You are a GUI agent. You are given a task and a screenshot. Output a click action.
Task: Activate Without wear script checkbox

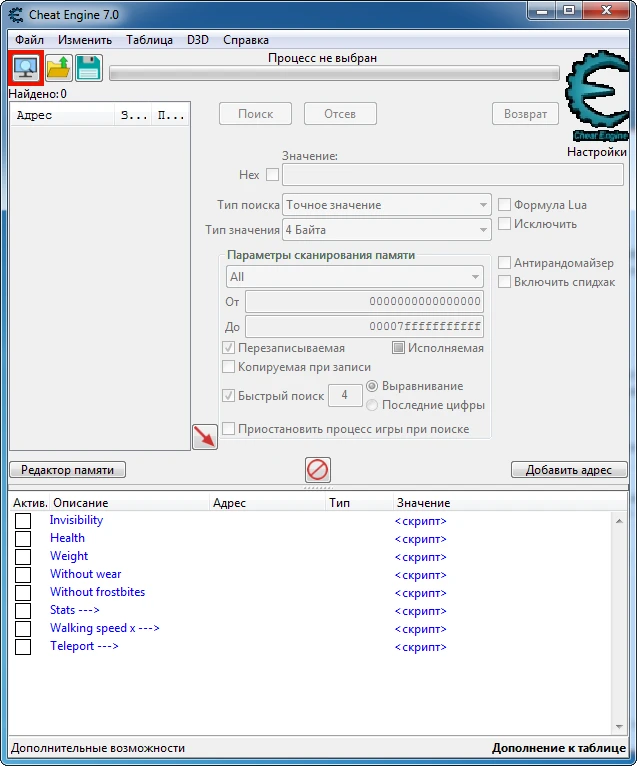23,575
